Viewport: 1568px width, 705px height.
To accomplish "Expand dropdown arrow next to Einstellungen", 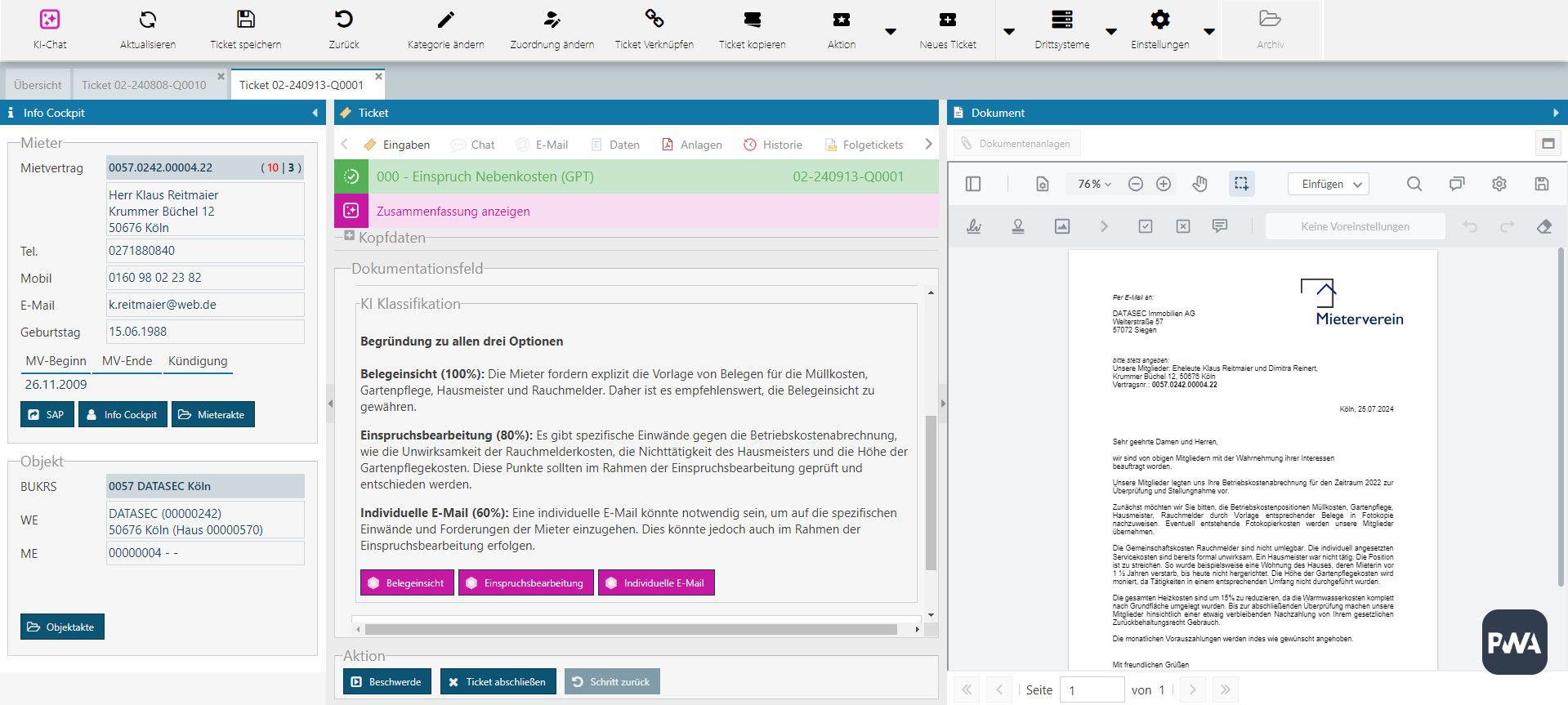I will pyautogui.click(x=1209, y=32).
